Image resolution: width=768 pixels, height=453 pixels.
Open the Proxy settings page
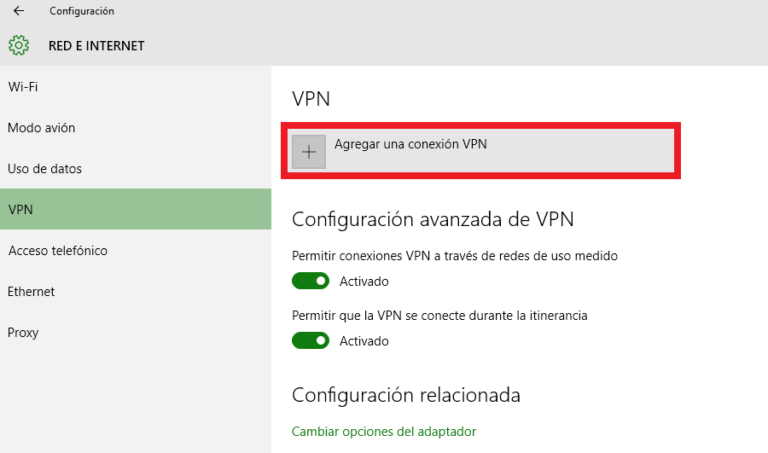click(x=24, y=333)
